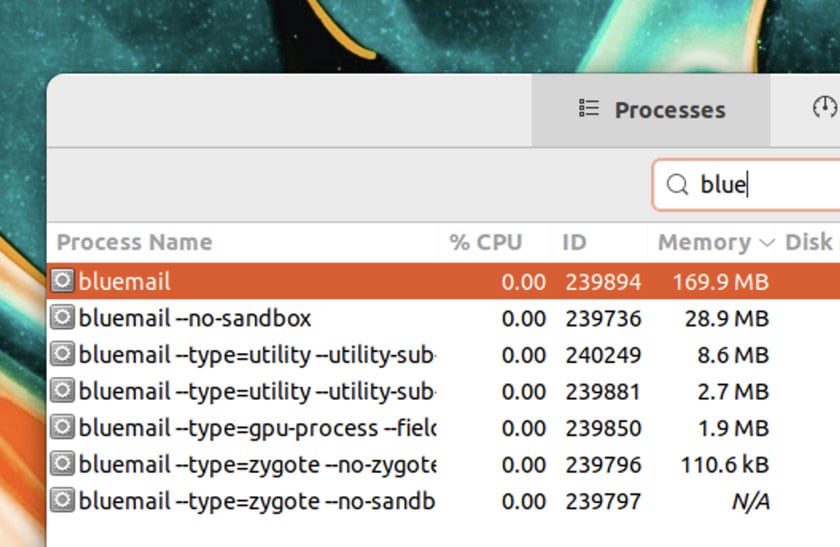Toggle sort arrow on Memory column
The image size is (840, 547).
pyautogui.click(x=767, y=243)
